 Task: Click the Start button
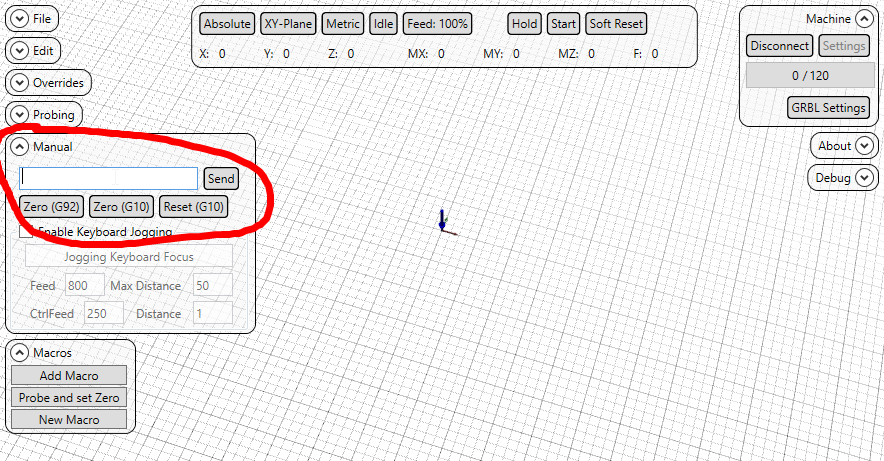pos(563,24)
